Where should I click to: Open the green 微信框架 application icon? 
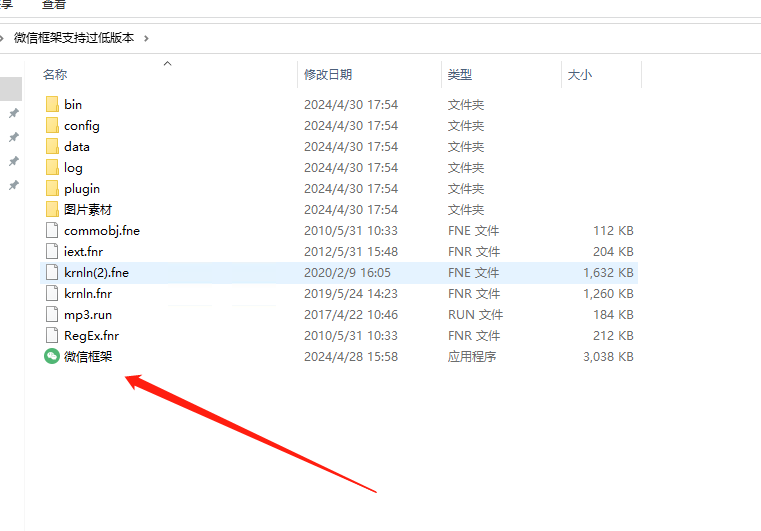tap(52, 356)
